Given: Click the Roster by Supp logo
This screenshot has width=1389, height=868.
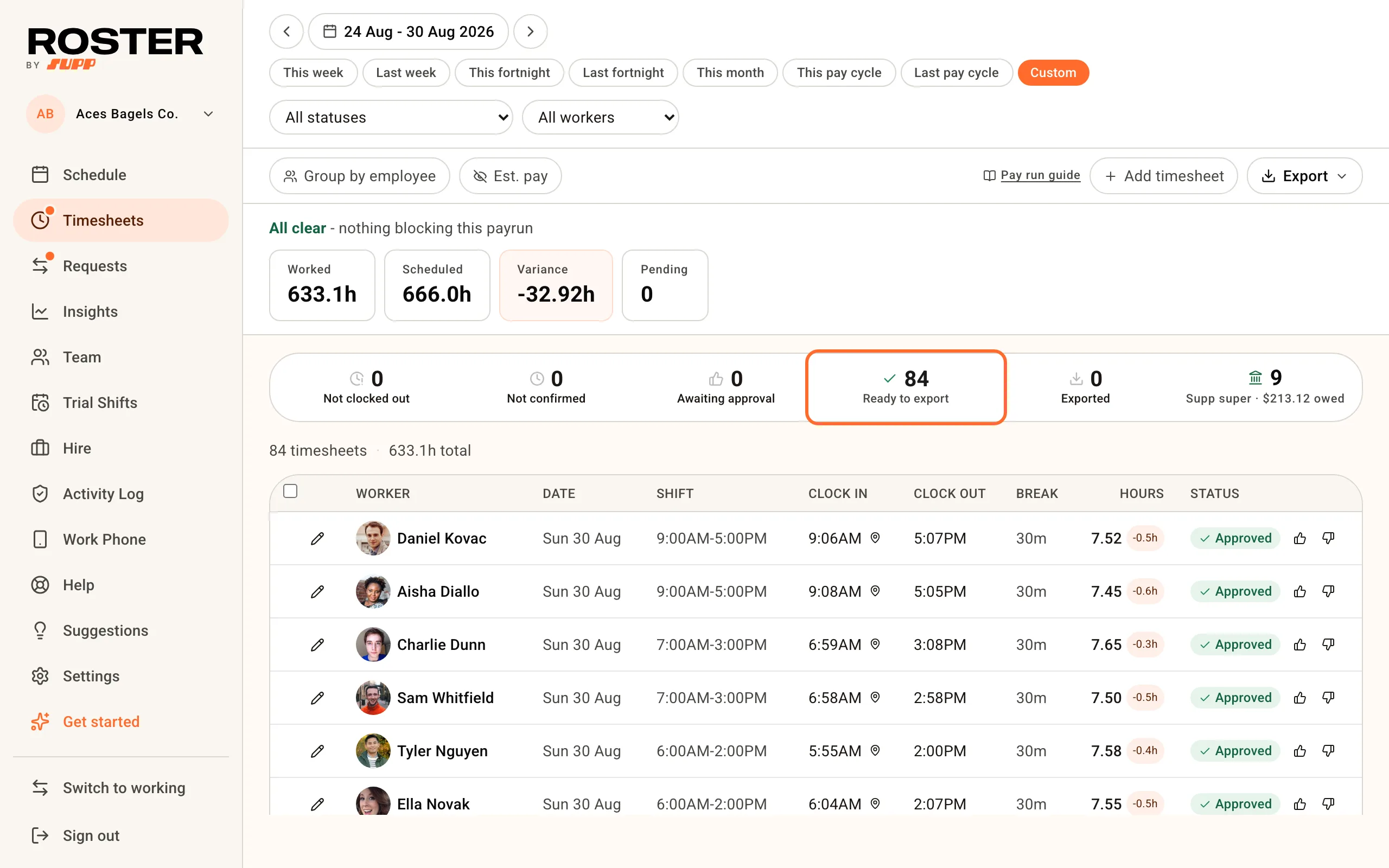Looking at the screenshot, I should [x=115, y=49].
